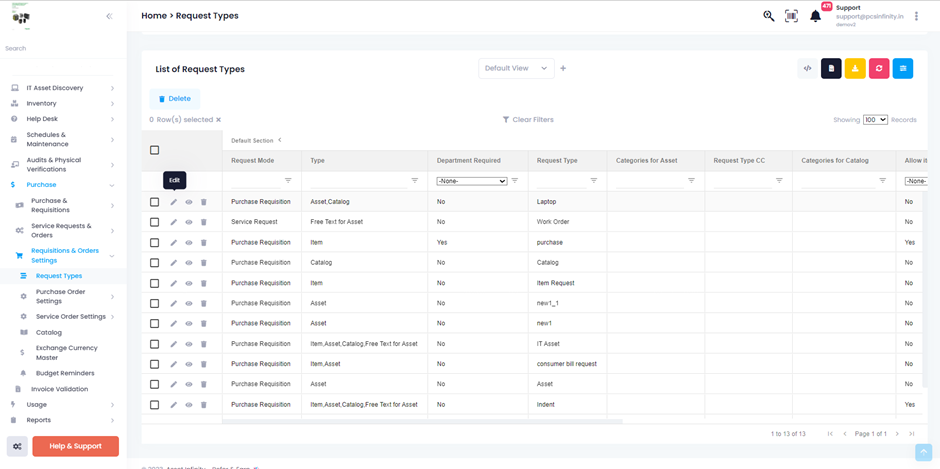View the Asset row with eye icon
Screen dimensions: 940x469
coord(189,384)
